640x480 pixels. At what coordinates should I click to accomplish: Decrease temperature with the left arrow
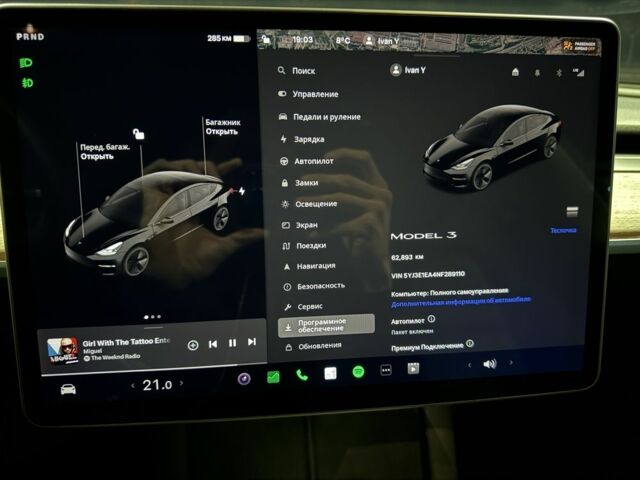click(x=133, y=385)
